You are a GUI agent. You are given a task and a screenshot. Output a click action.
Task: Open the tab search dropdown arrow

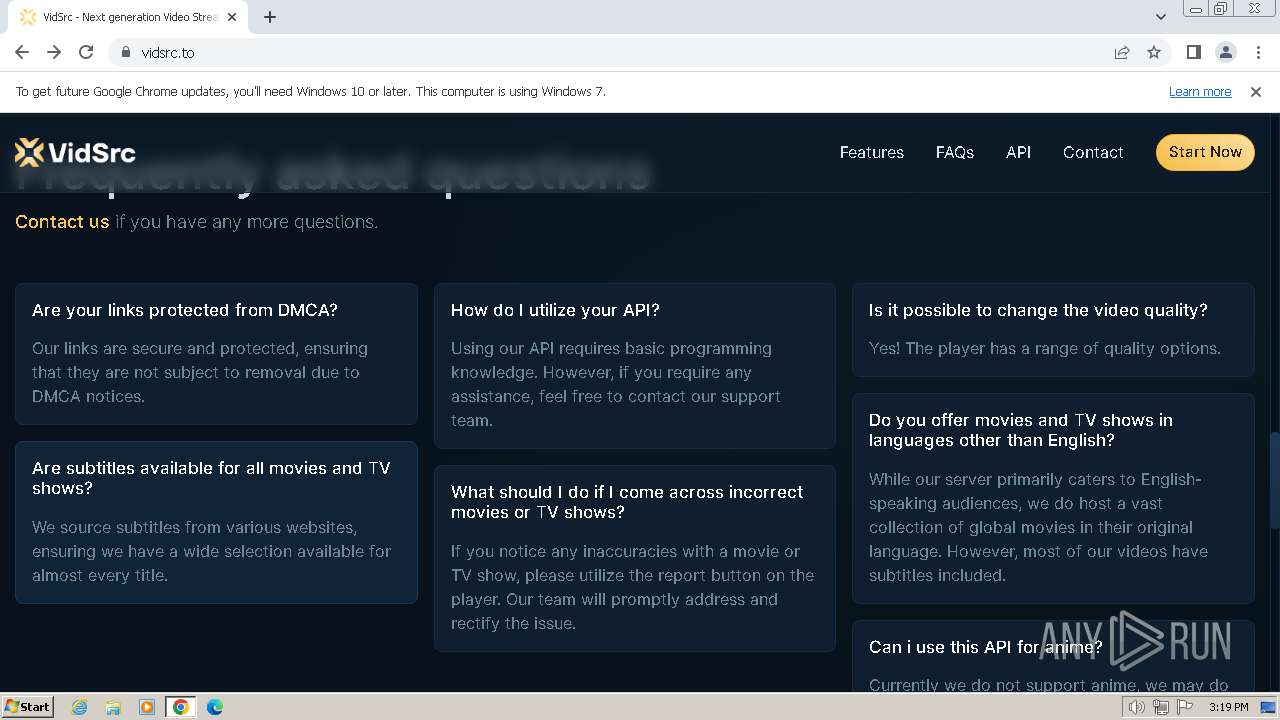click(1160, 17)
